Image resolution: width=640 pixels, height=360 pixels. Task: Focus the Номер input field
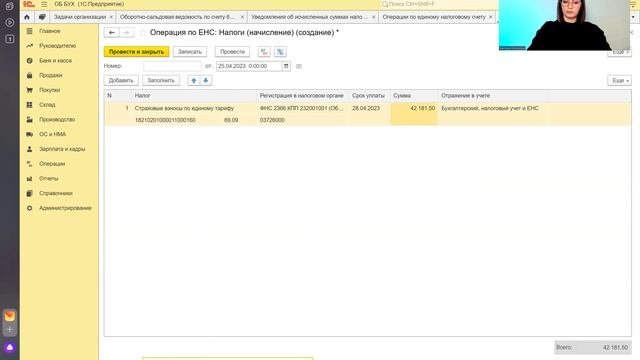coord(172,66)
